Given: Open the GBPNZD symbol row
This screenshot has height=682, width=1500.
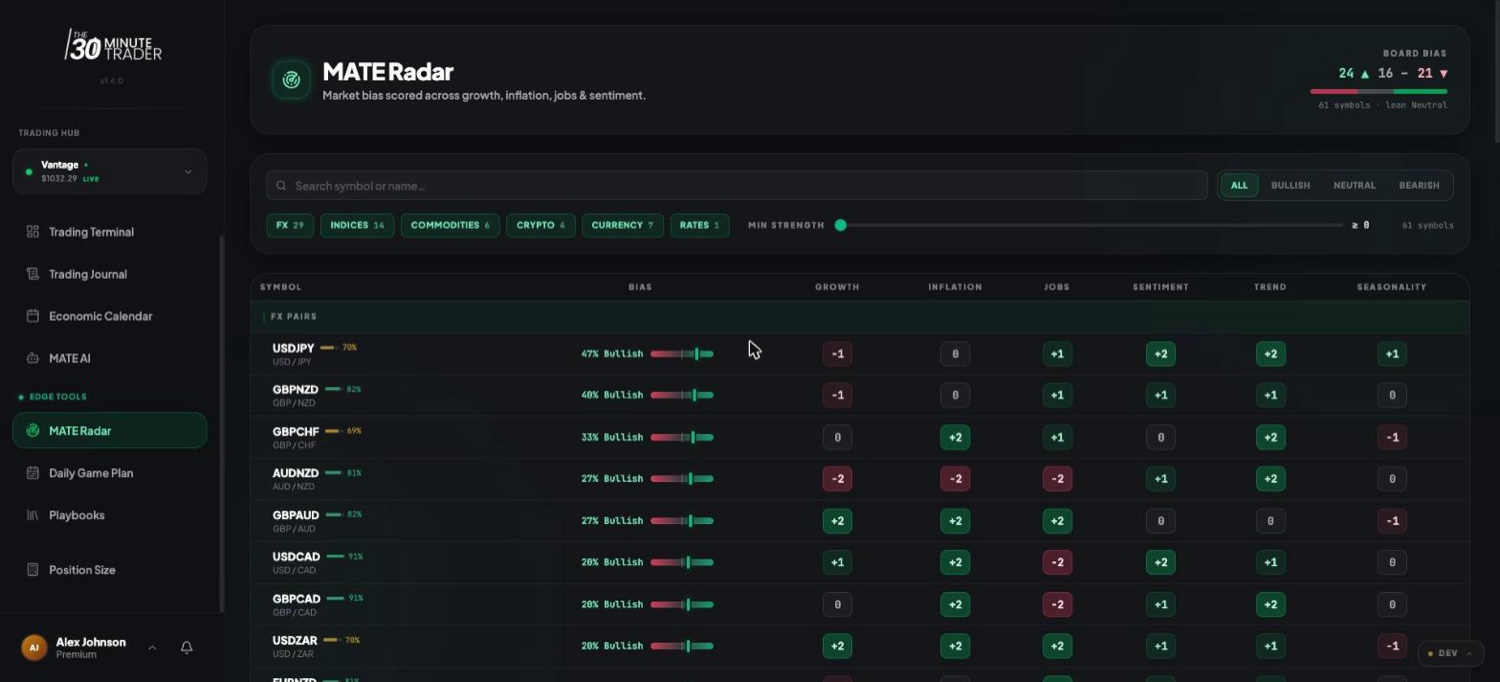Looking at the screenshot, I should coord(860,396).
